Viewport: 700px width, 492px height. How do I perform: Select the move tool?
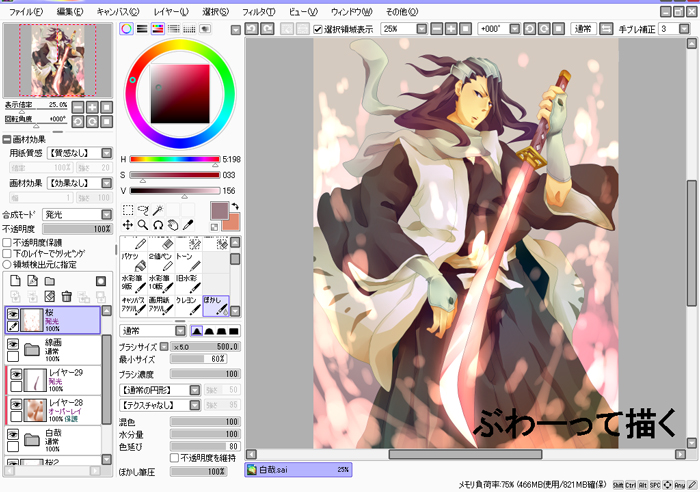click(128, 225)
